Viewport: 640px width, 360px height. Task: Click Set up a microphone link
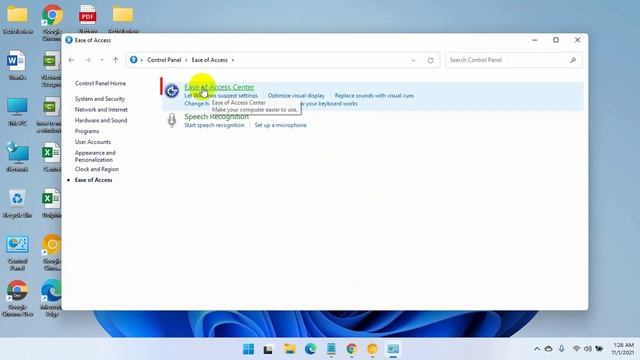(280, 125)
